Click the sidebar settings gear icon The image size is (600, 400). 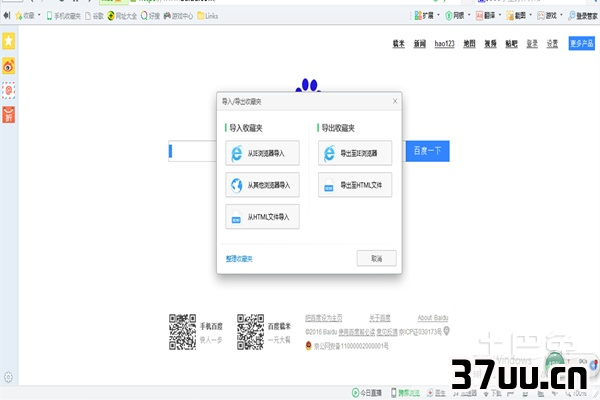coord(8,377)
